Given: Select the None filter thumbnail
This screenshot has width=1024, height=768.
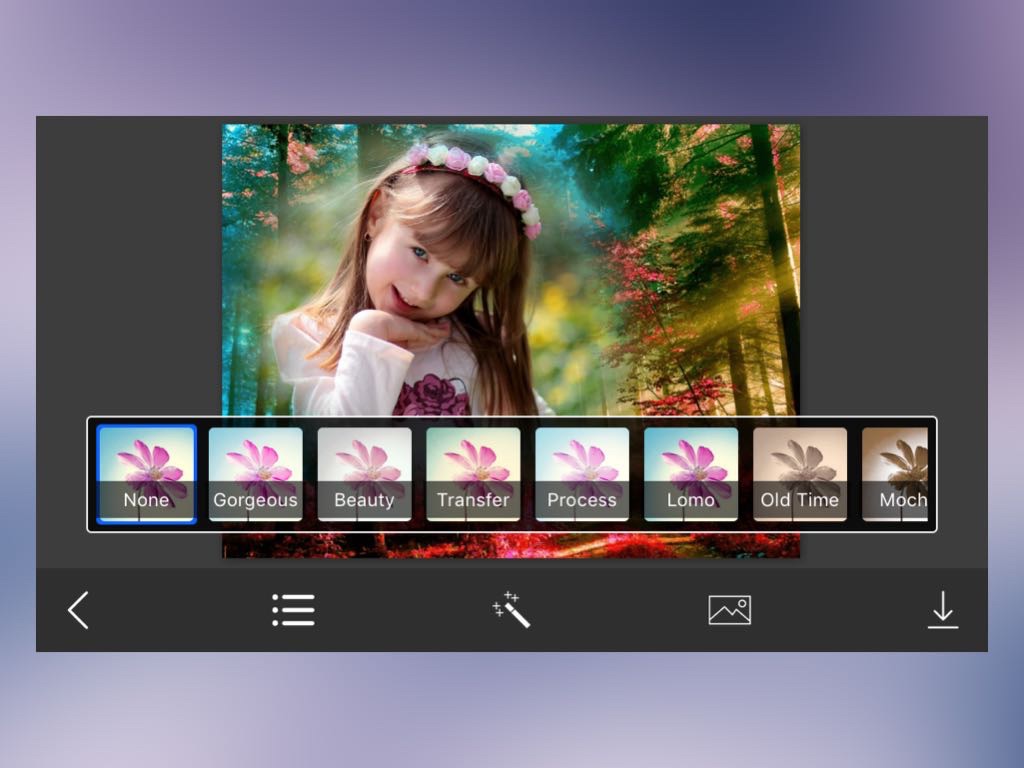Looking at the screenshot, I should 146,474.
